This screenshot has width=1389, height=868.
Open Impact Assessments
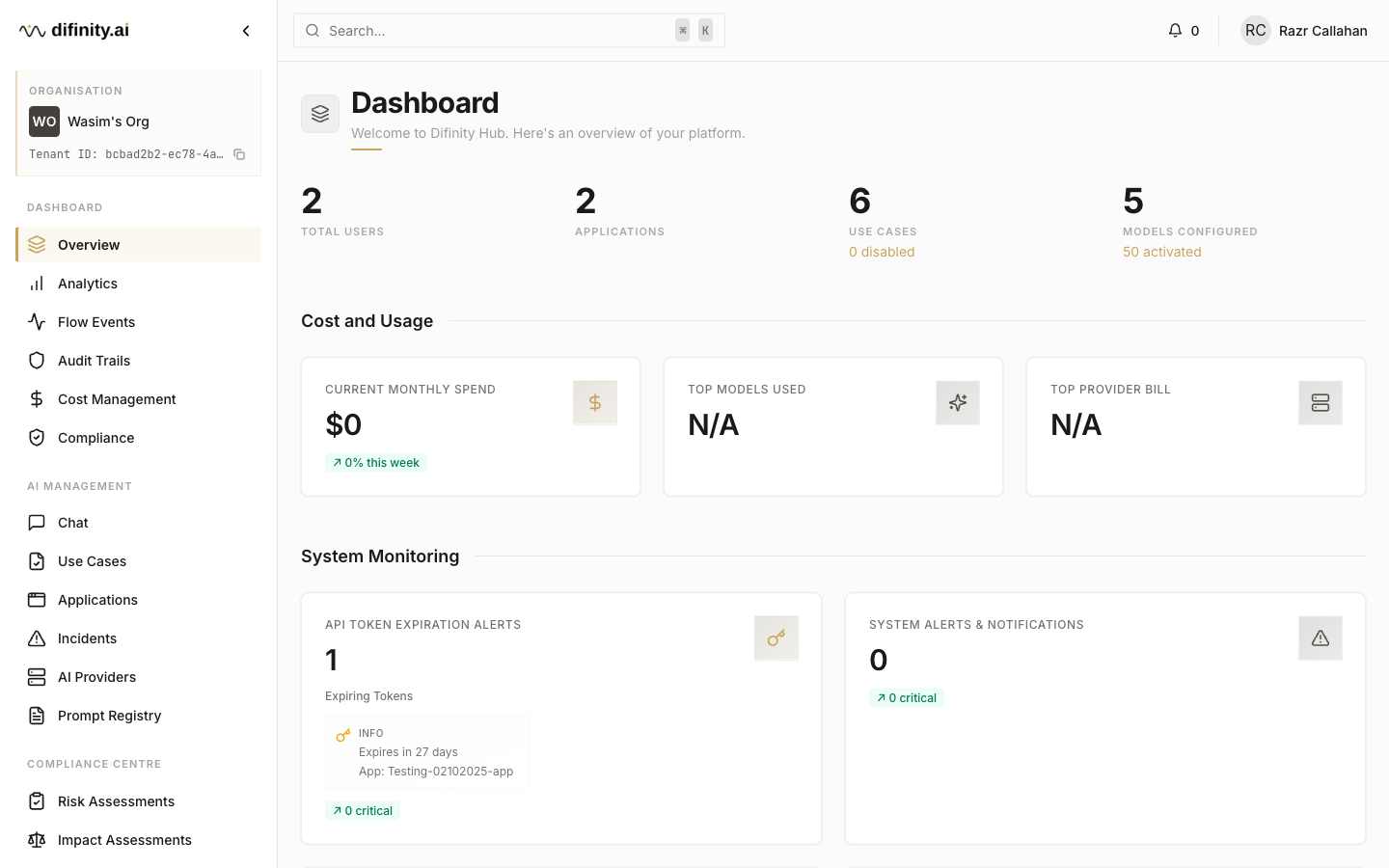point(139,840)
